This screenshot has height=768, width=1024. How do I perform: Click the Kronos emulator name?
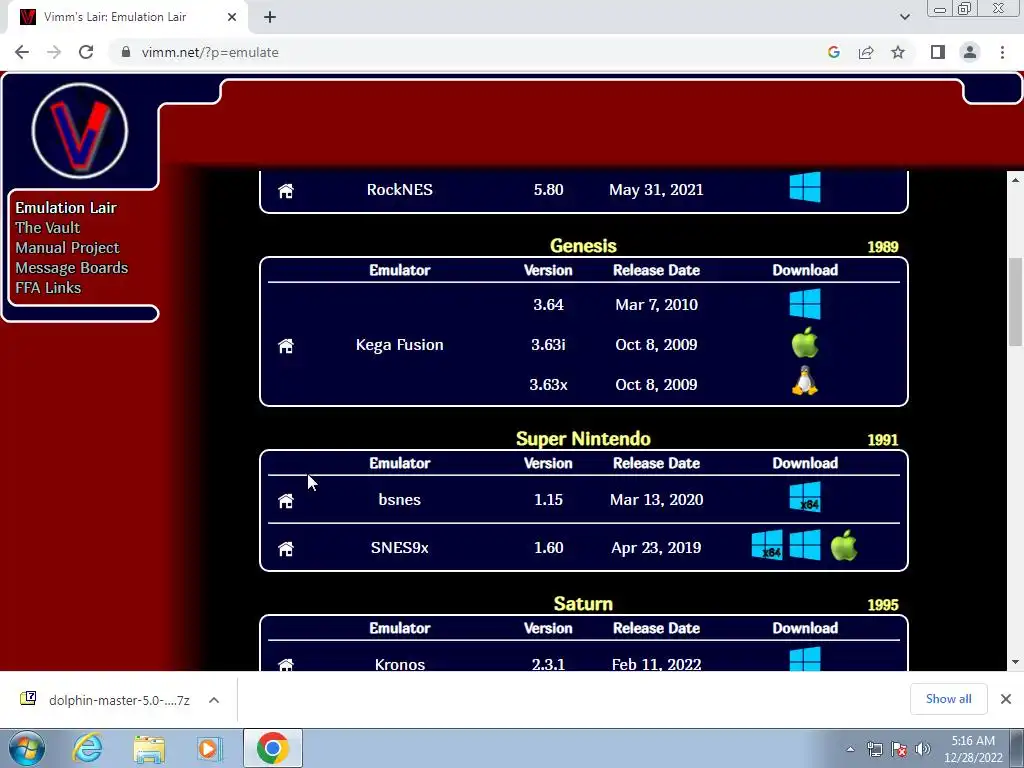click(x=399, y=664)
